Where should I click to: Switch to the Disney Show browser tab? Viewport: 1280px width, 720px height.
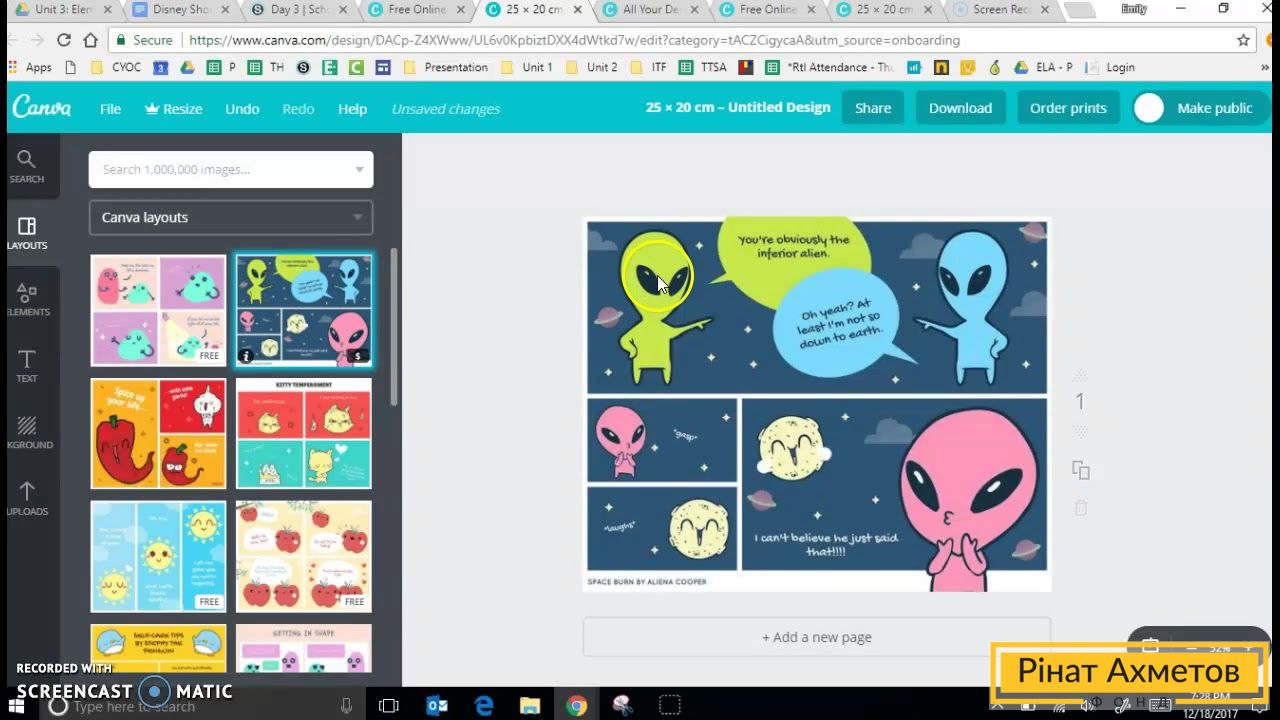click(181, 10)
